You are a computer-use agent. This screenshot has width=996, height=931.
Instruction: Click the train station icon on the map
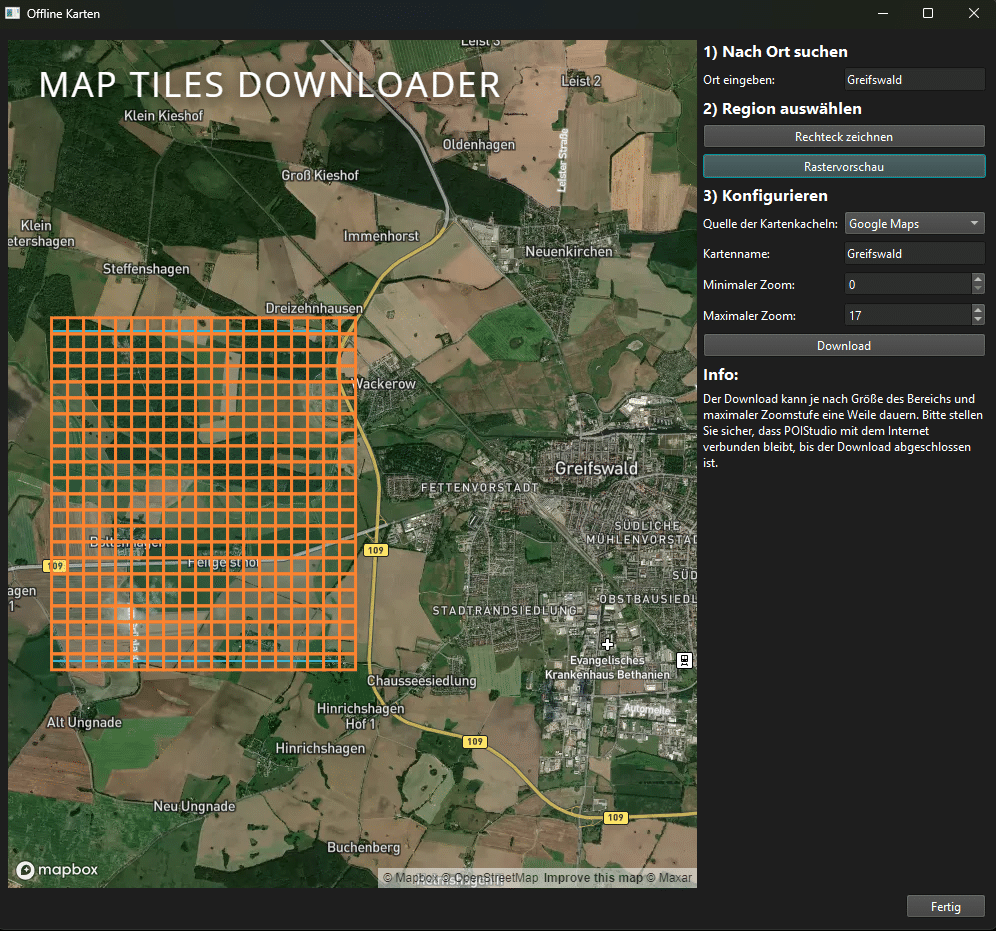[x=685, y=659]
